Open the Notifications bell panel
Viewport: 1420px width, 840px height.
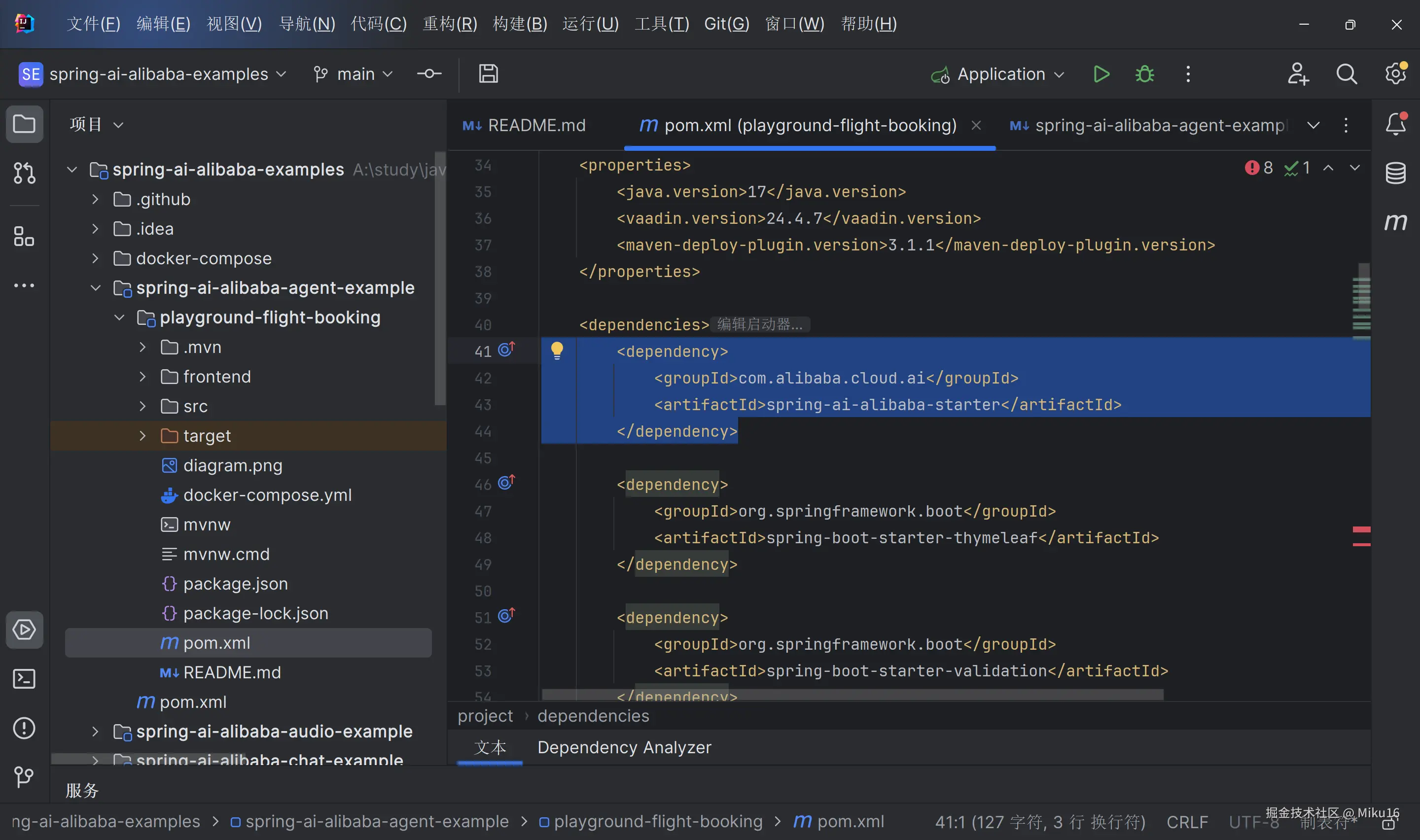(x=1395, y=124)
